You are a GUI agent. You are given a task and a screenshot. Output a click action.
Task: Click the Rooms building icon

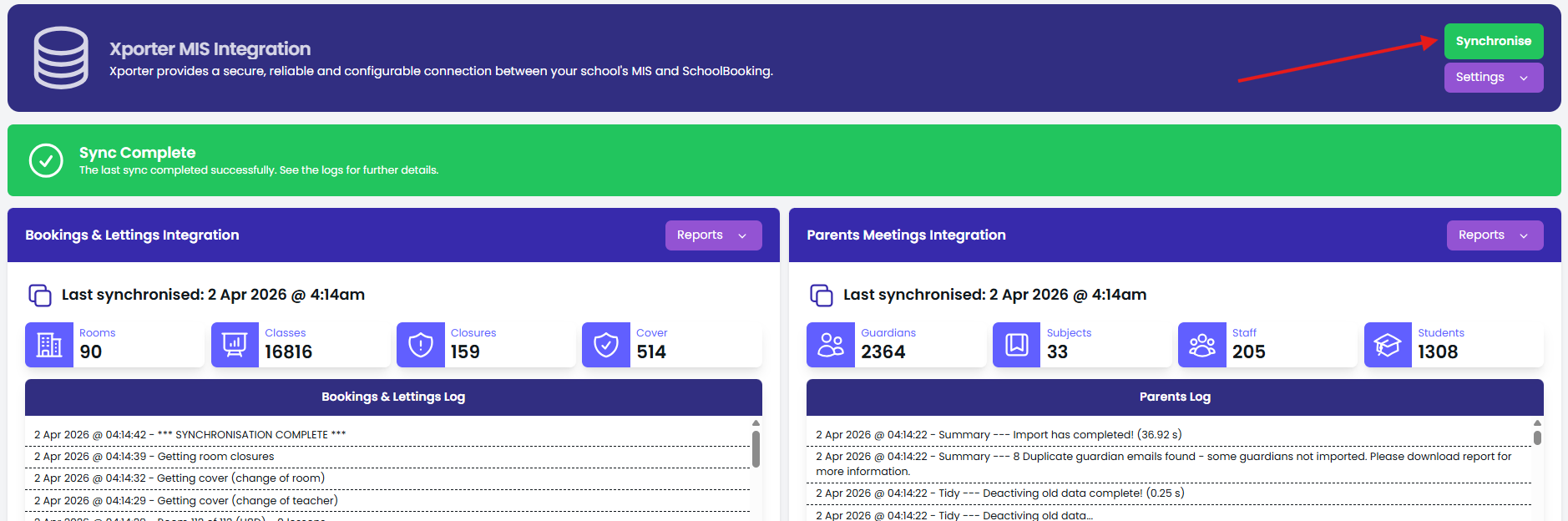[x=49, y=345]
